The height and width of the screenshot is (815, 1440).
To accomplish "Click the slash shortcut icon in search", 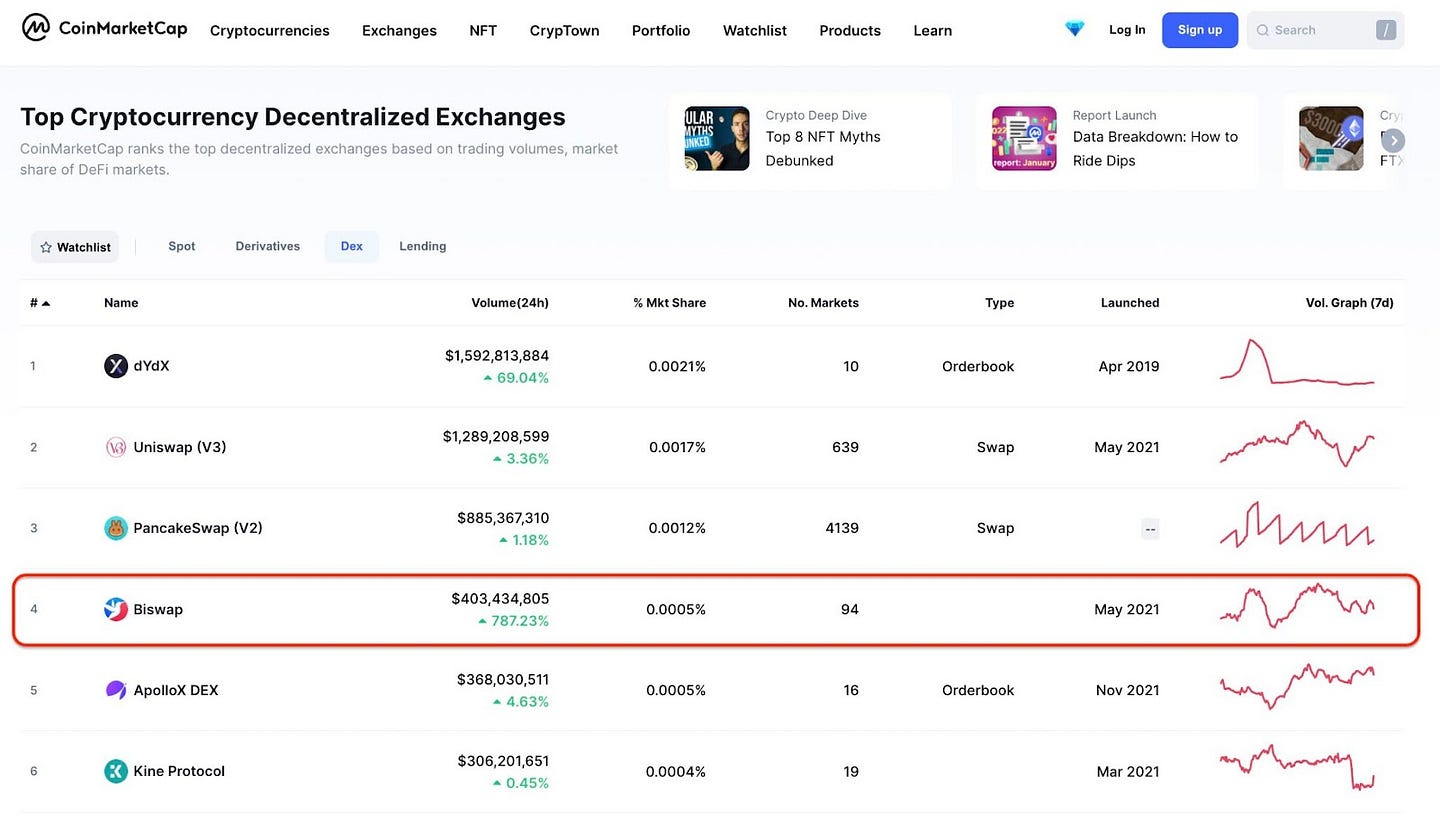I will (1386, 30).
